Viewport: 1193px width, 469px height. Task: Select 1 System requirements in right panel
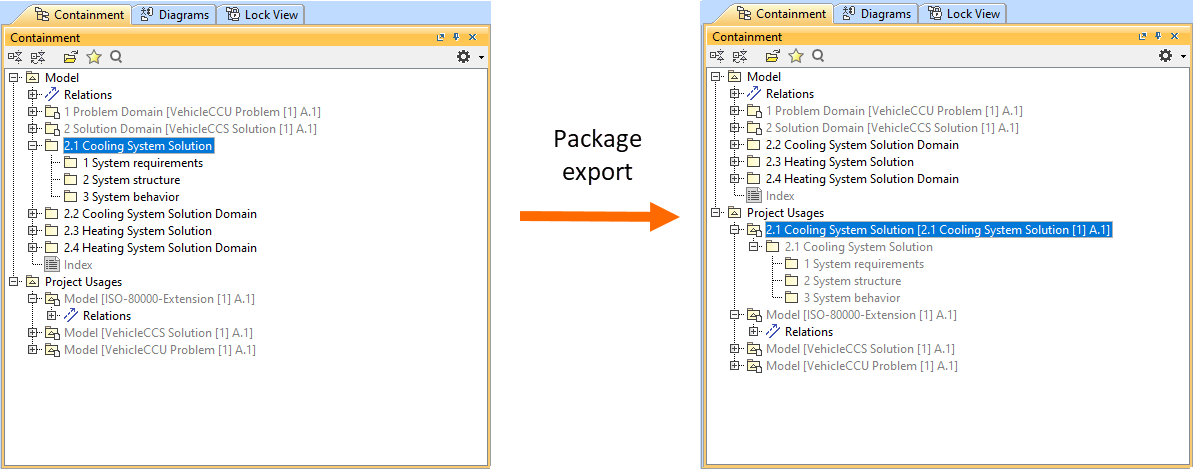pyautogui.click(x=864, y=264)
